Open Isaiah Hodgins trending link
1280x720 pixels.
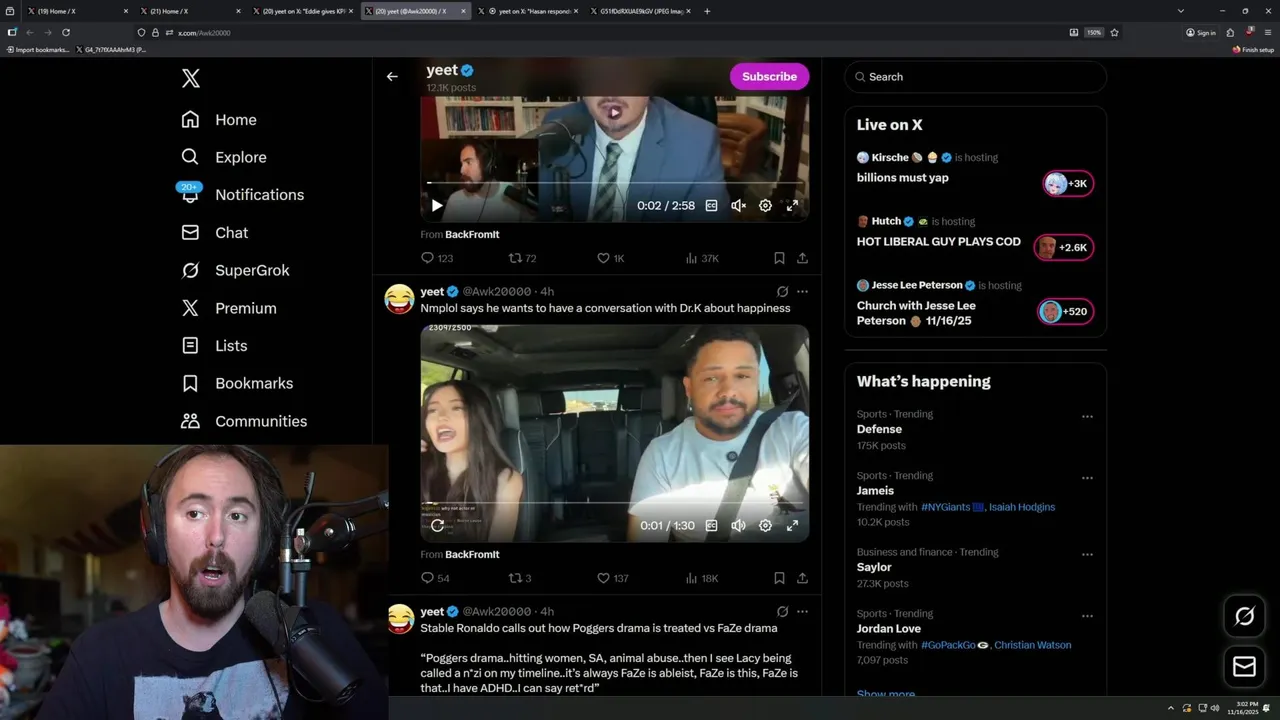tap(1022, 507)
